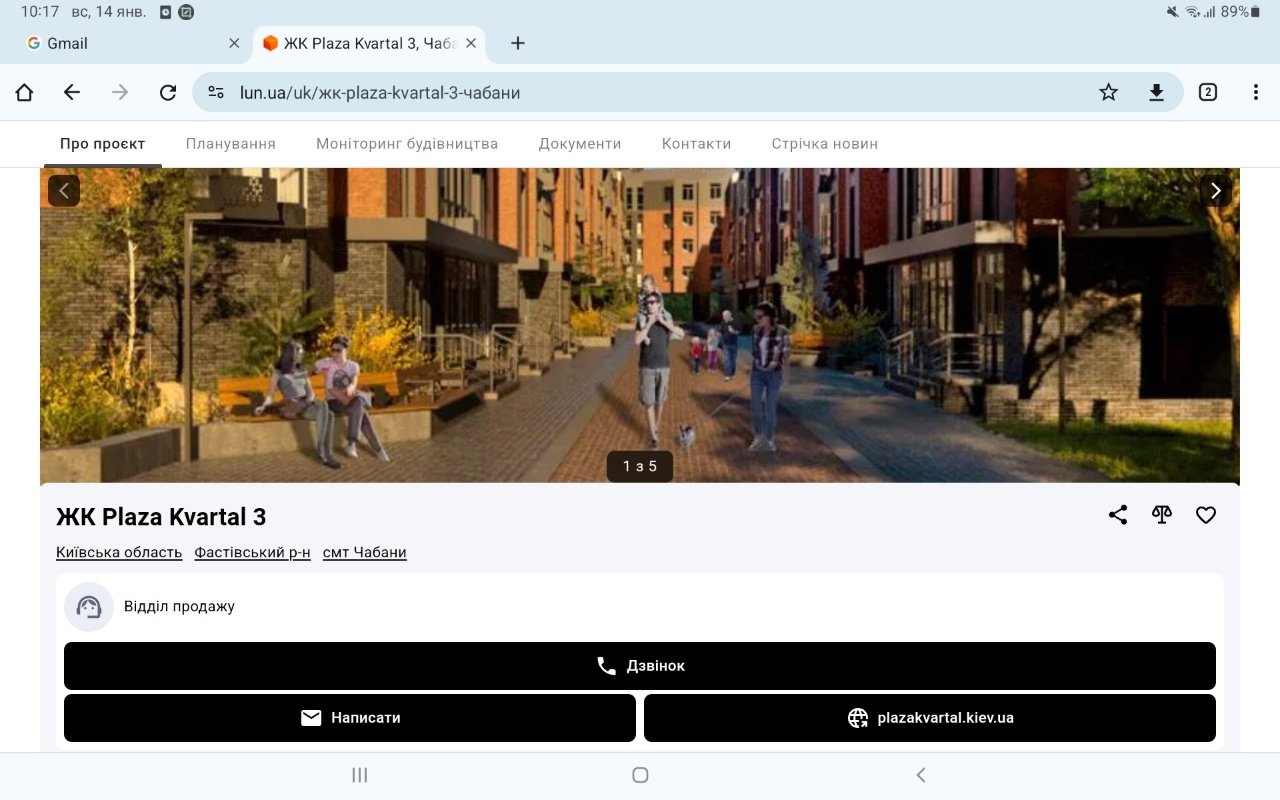Share the Plaza Kvartal 3 listing
The width and height of the screenshot is (1280, 800).
point(1118,515)
